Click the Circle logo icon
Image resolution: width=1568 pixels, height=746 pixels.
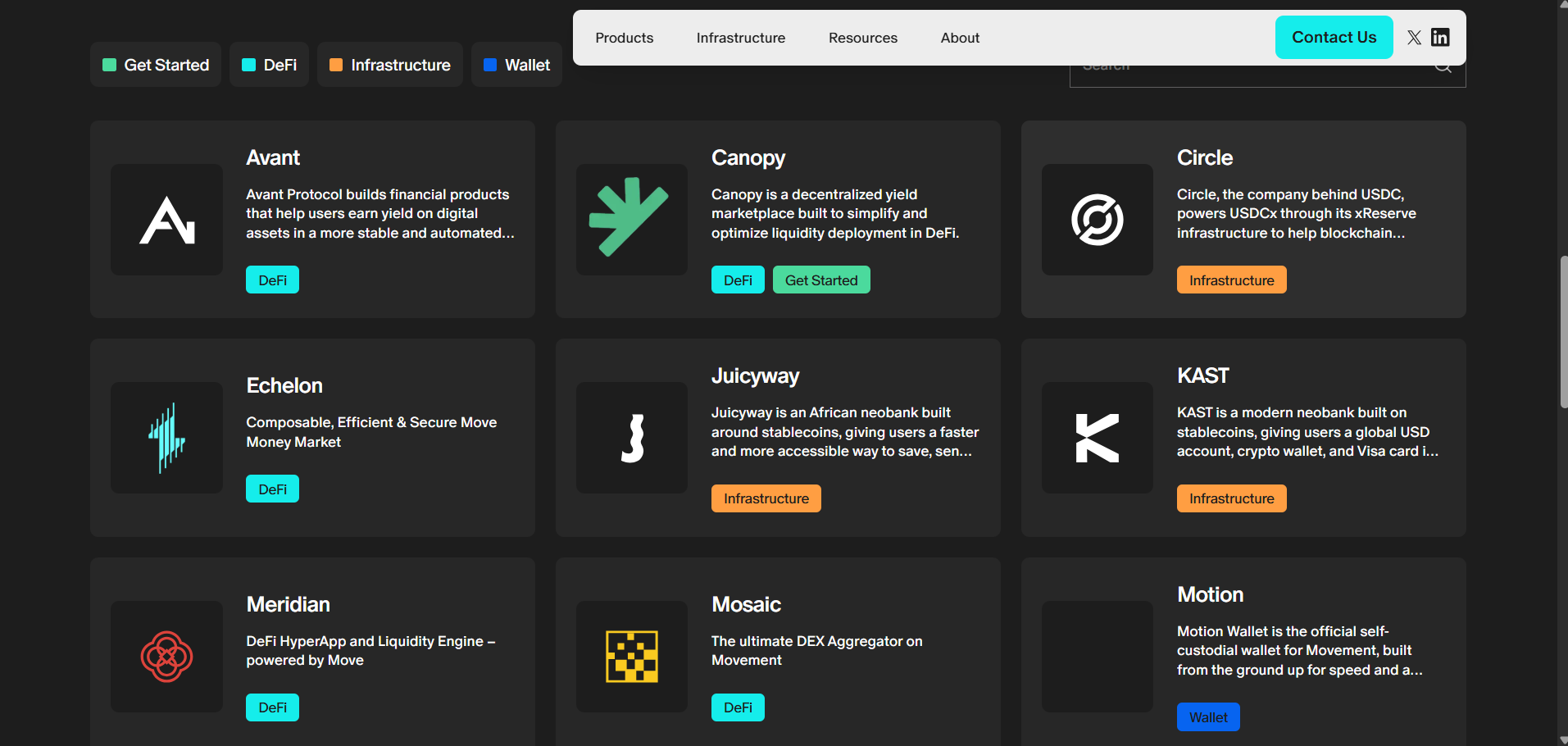(1098, 220)
